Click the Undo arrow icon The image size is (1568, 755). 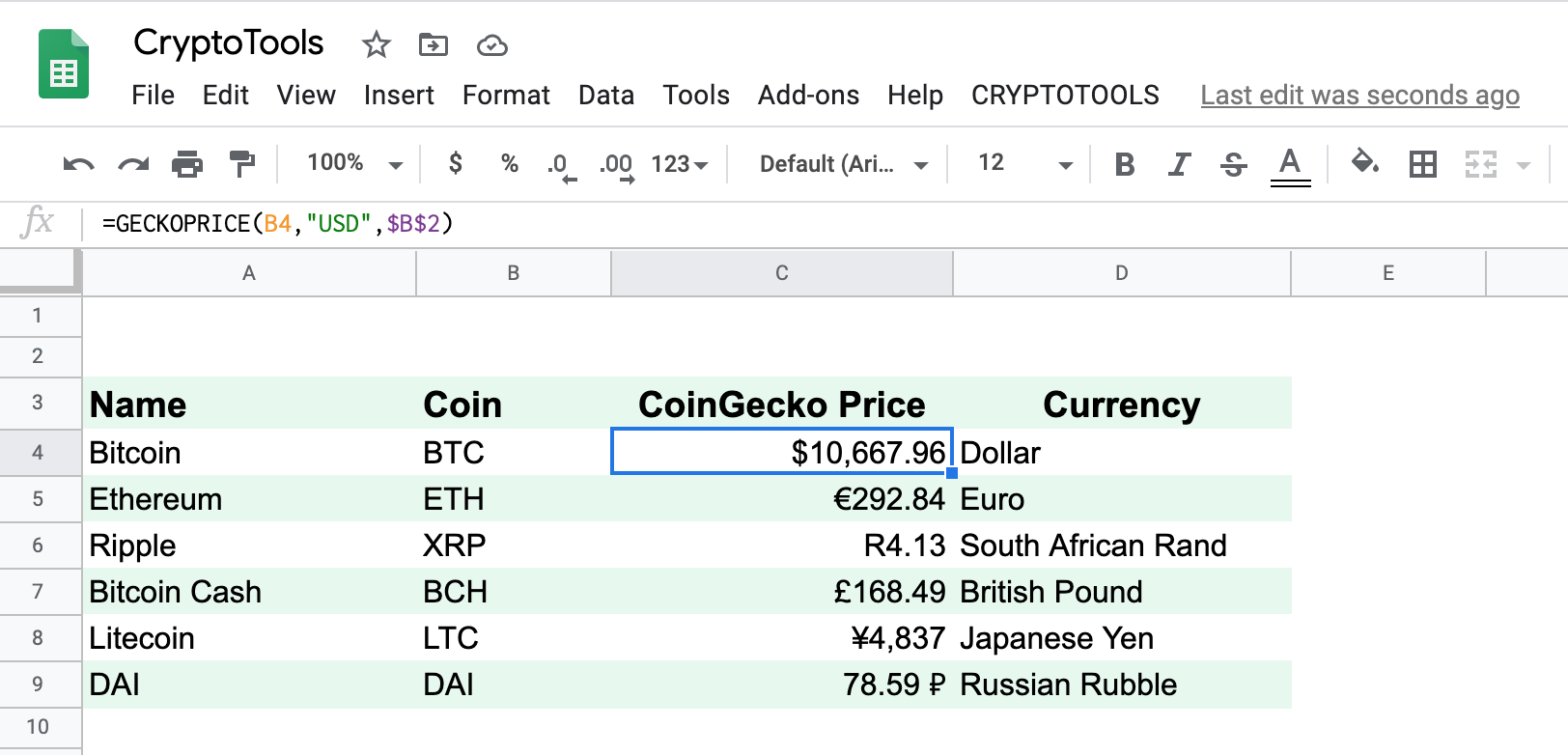pos(78,164)
